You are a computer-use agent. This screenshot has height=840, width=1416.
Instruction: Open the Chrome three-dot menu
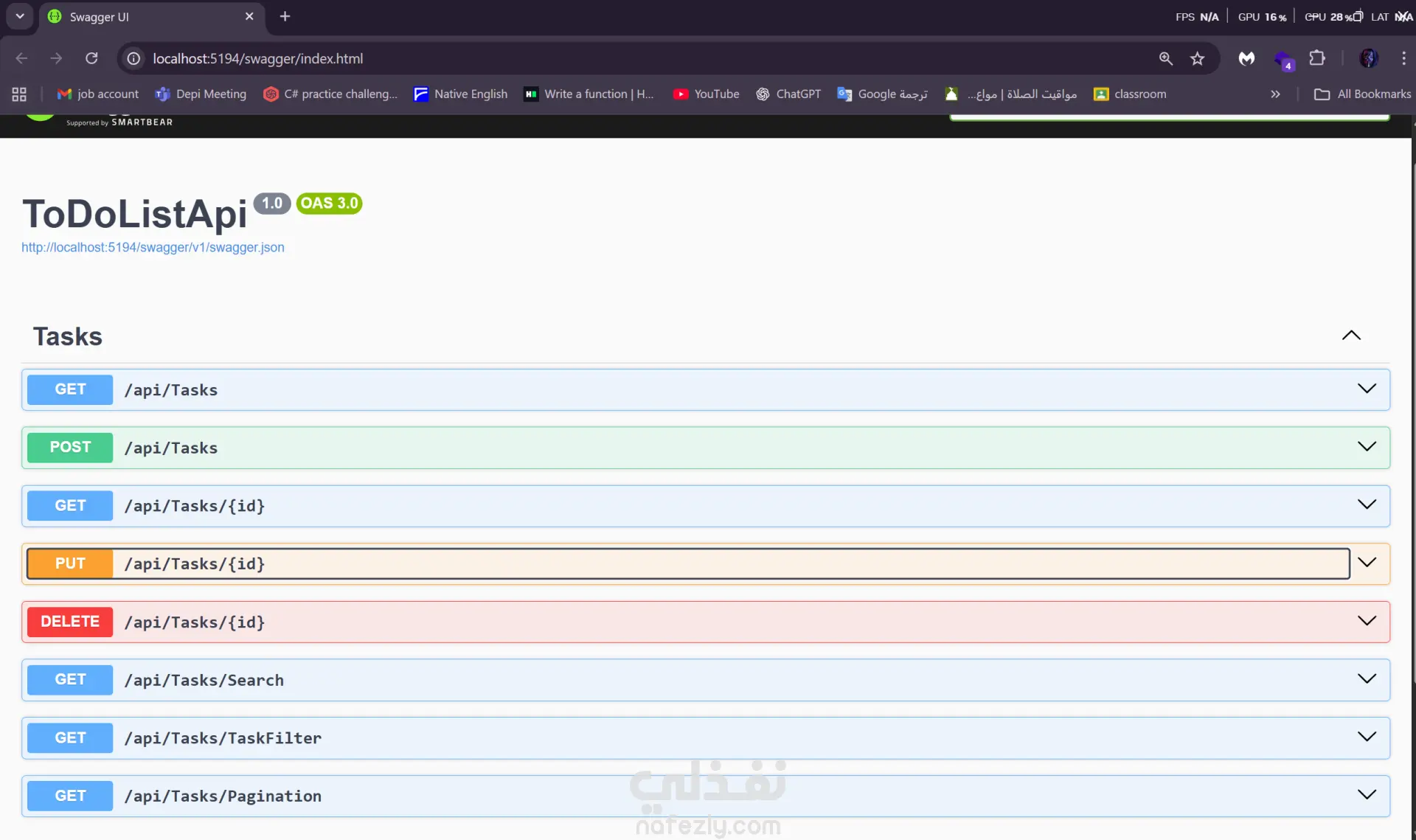pos(1403,58)
